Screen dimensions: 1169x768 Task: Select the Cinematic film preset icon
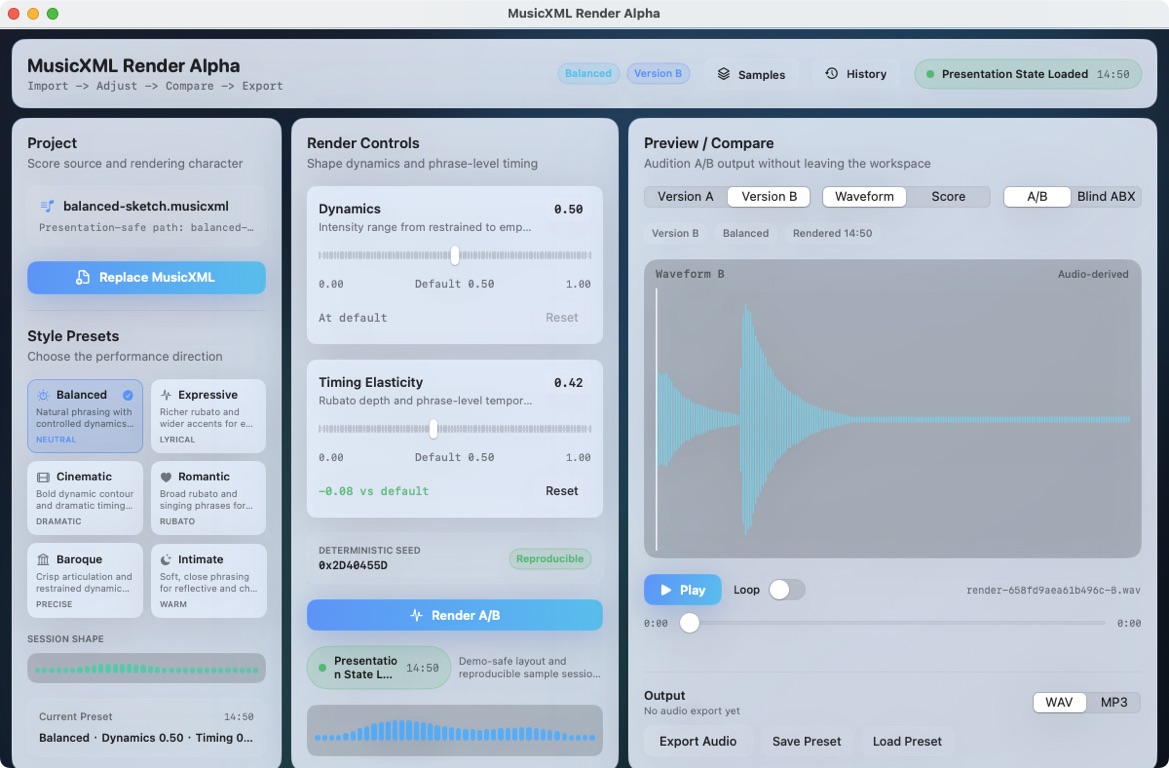43,476
